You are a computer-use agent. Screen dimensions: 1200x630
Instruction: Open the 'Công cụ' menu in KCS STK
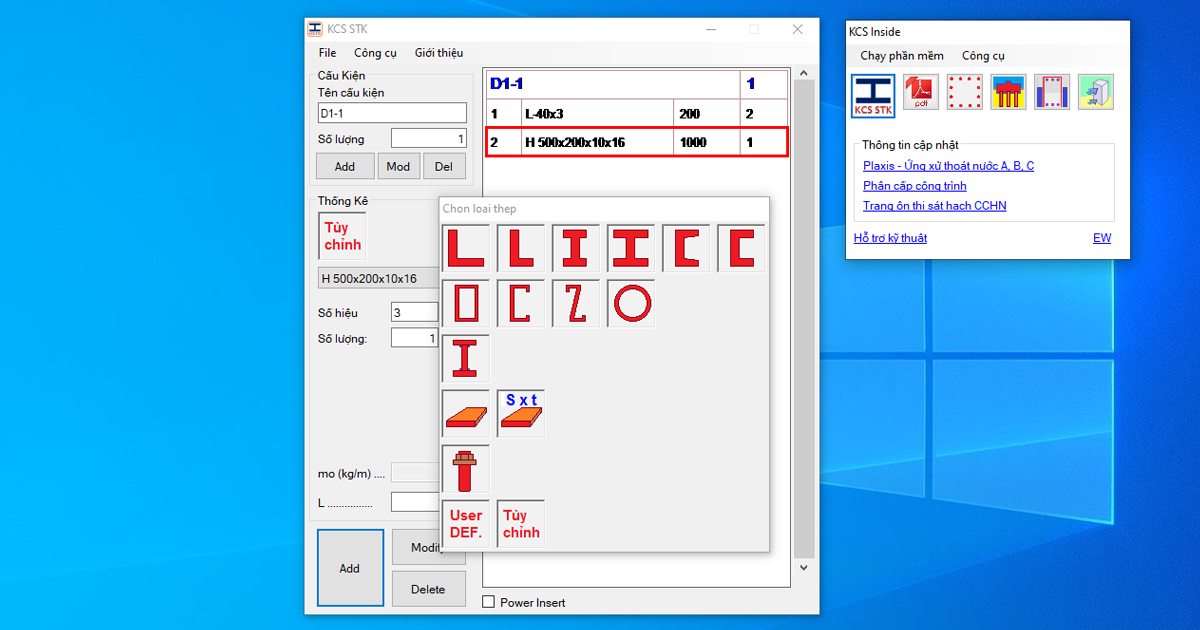[375, 53]
